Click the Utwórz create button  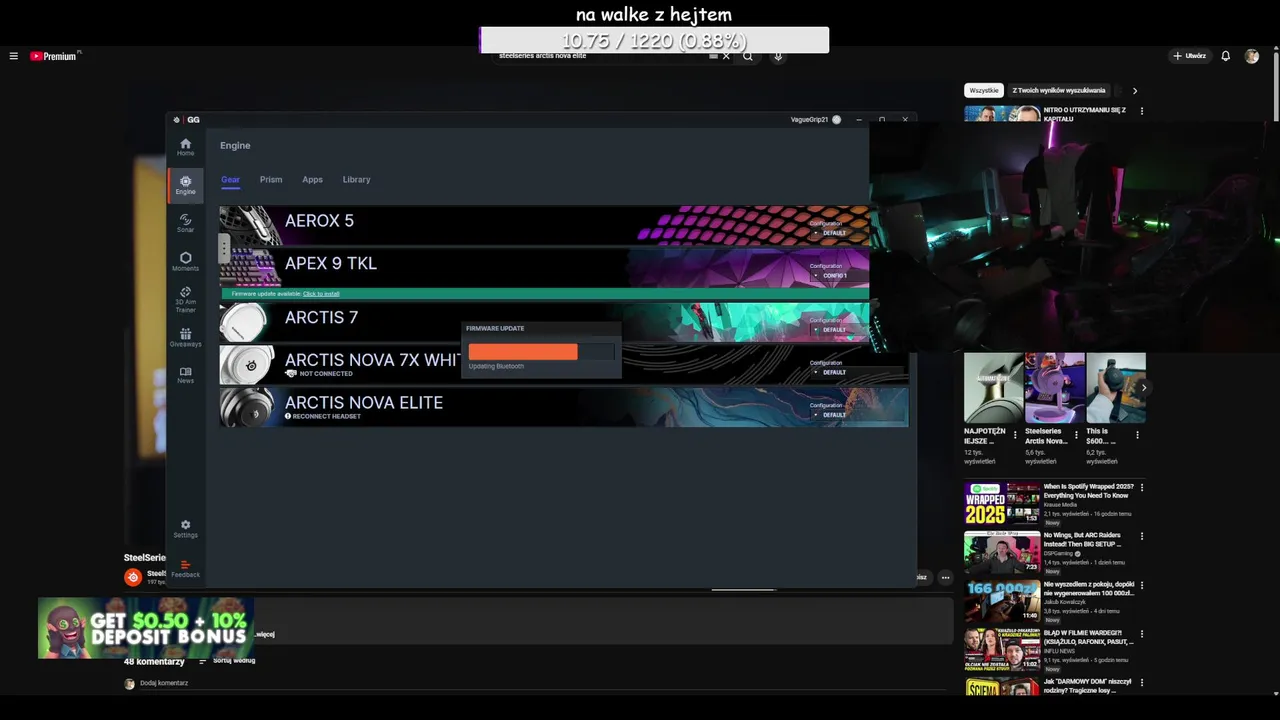pyautogui.click(x=1190, y=56)
